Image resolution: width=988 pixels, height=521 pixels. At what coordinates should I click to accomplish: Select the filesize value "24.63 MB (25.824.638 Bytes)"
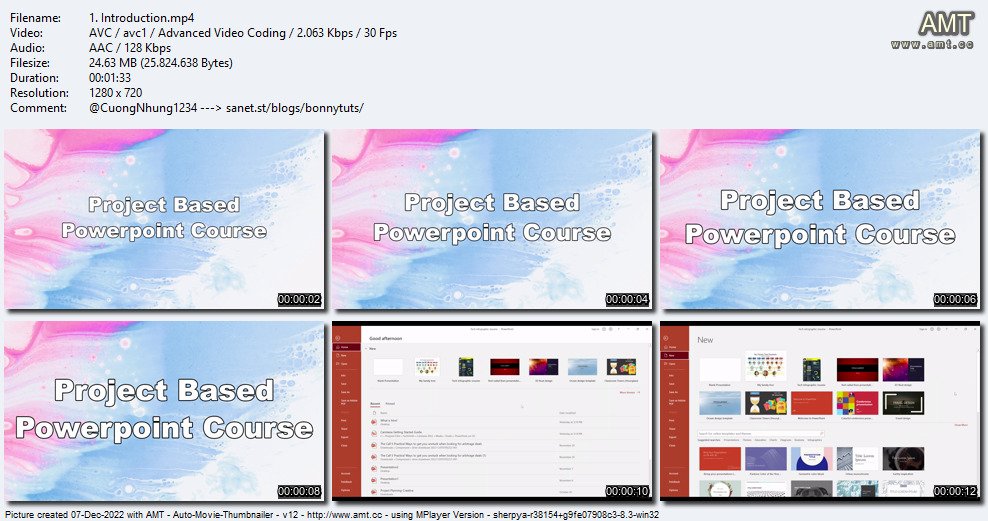tap(161, 63)
